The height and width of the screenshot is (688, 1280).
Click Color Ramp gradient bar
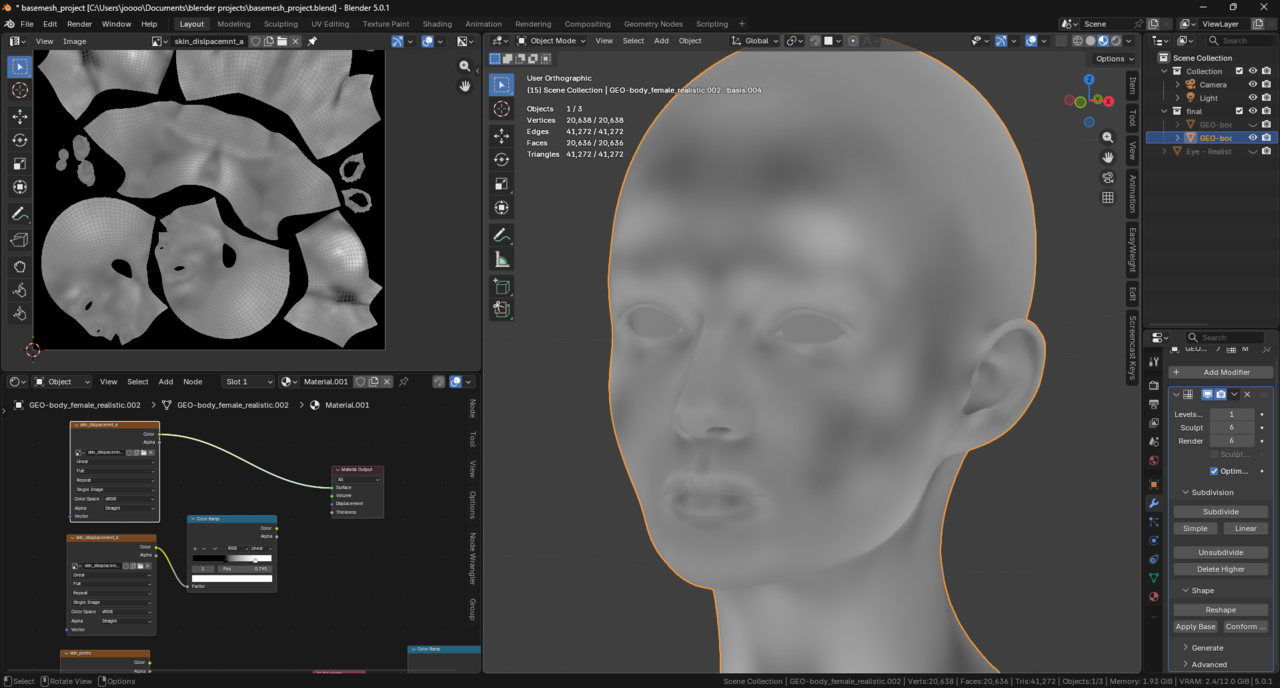click(232, 559)
